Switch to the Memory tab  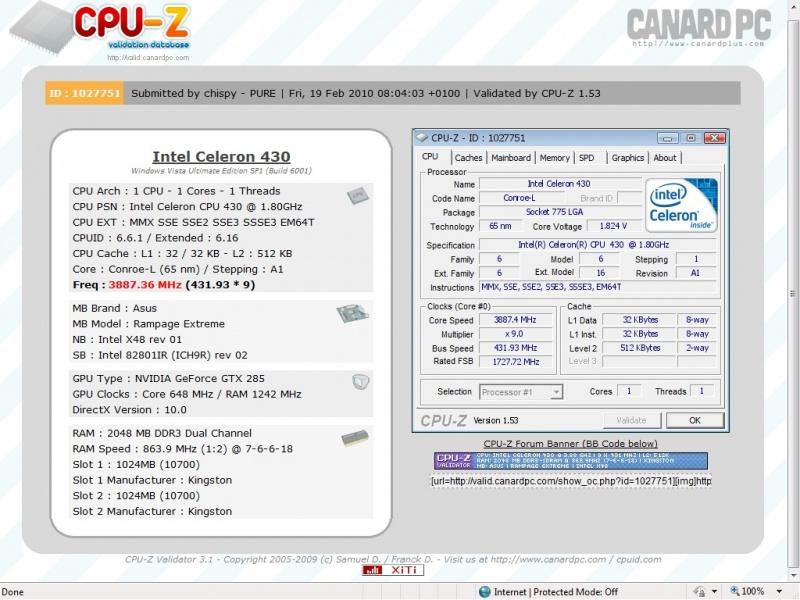[x=554, y=158]
